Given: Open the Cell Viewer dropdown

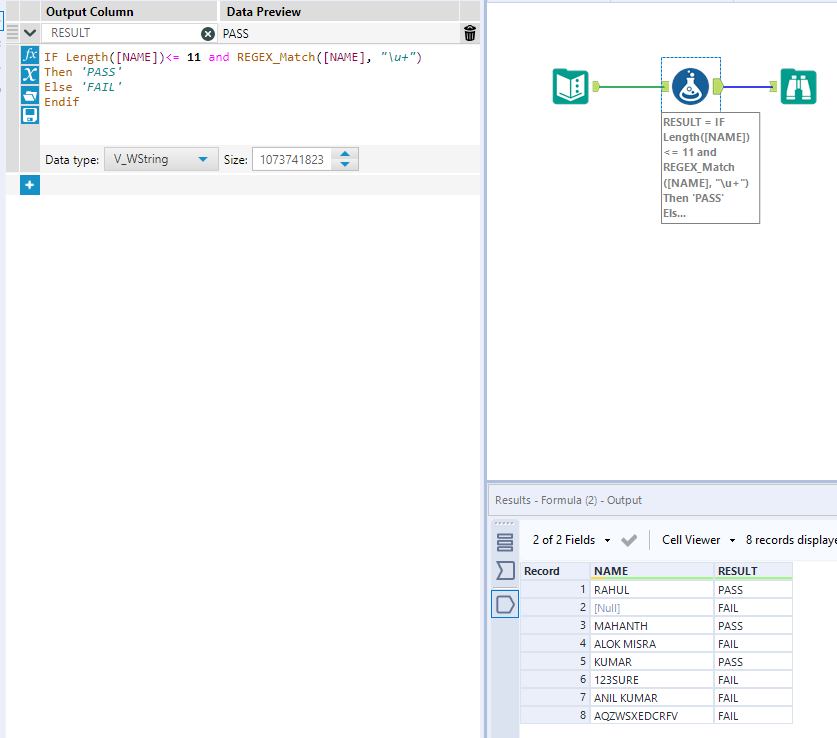Looking at the screenshot, I should [x=698, y=540].
